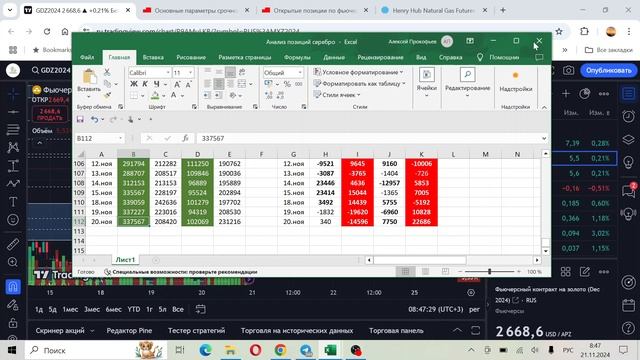640x360 pixels.
Task: Toggle the underline (Ч) formatting button
Action: point(156,84)
